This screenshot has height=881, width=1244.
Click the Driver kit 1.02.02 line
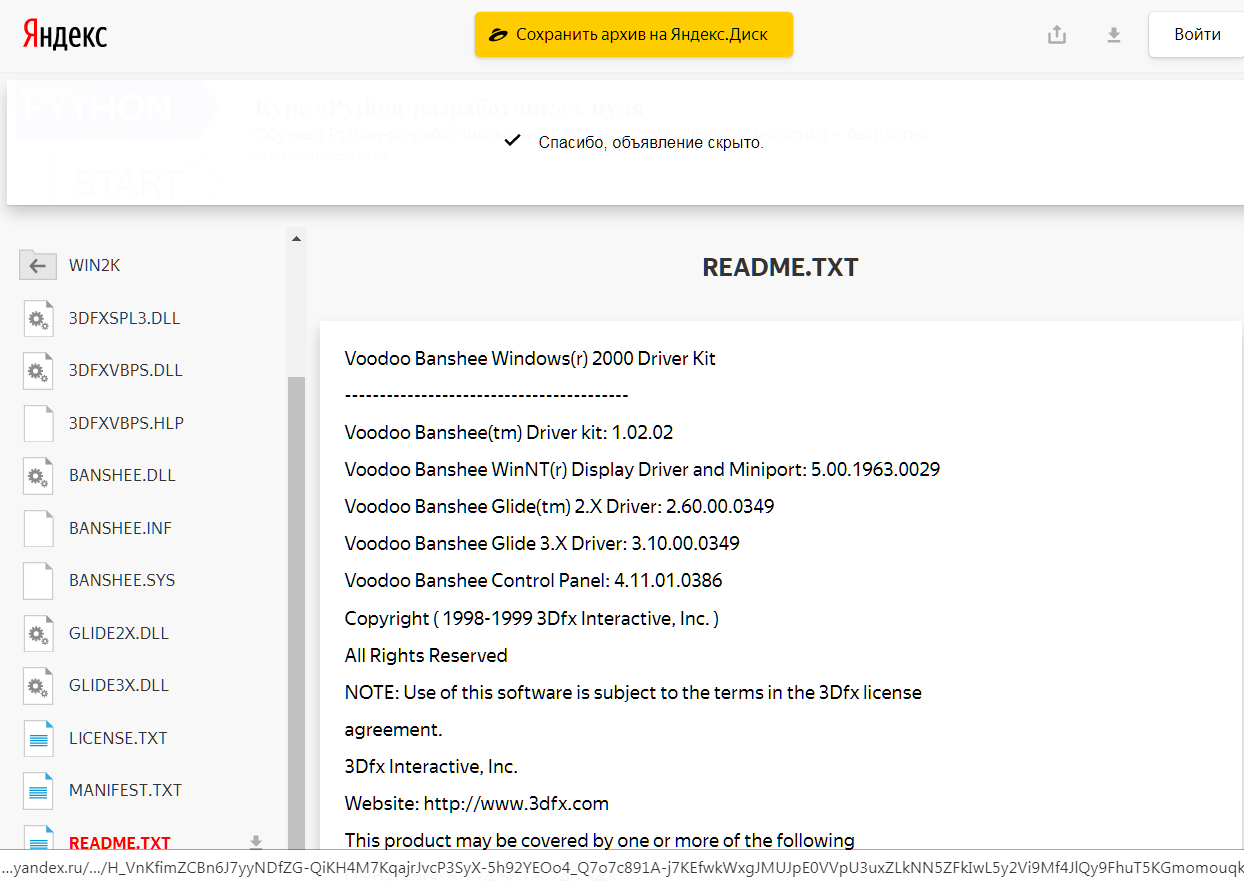509,432
